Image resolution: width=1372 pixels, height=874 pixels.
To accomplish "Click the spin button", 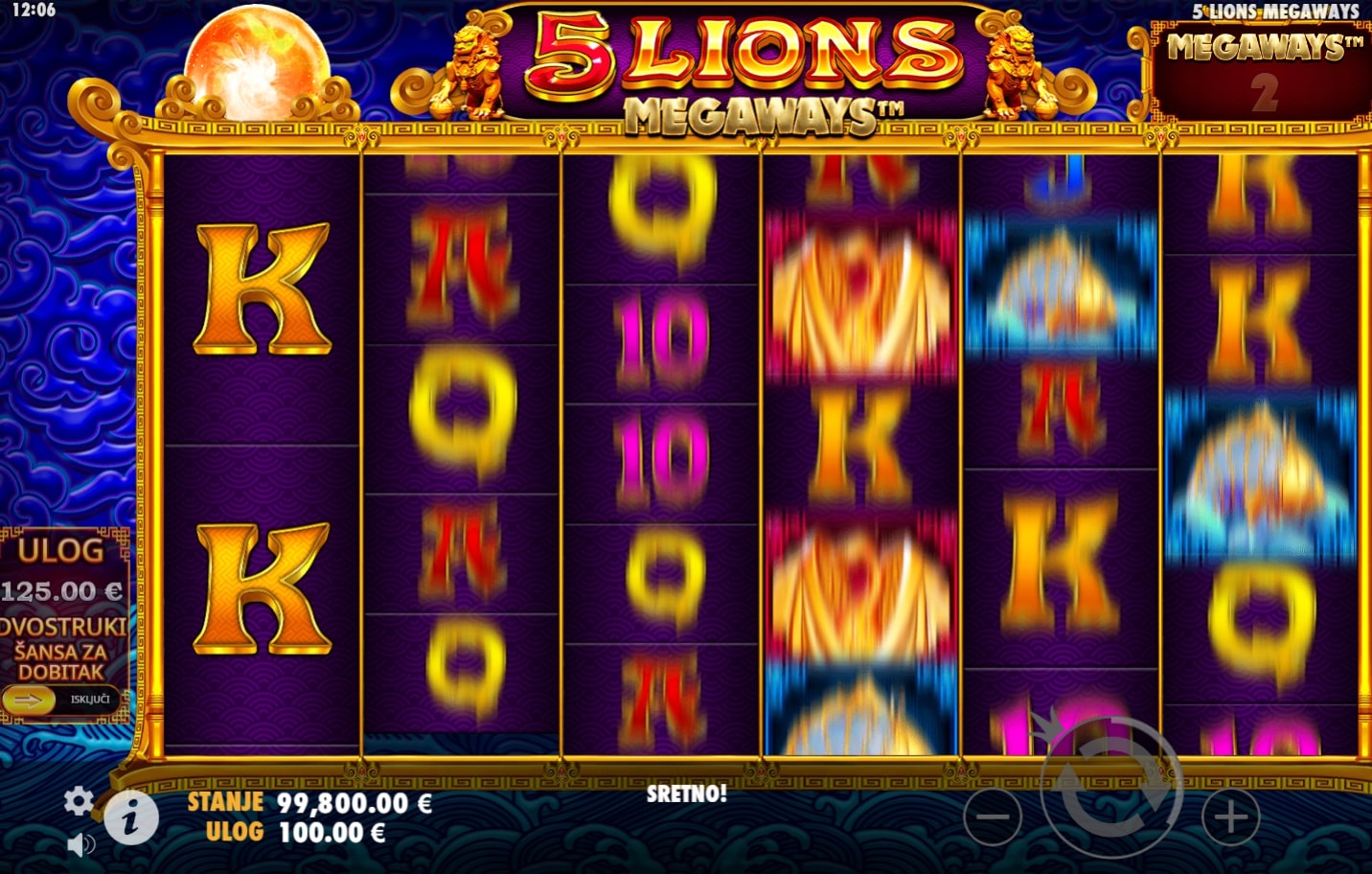I will pos(1112,788).
